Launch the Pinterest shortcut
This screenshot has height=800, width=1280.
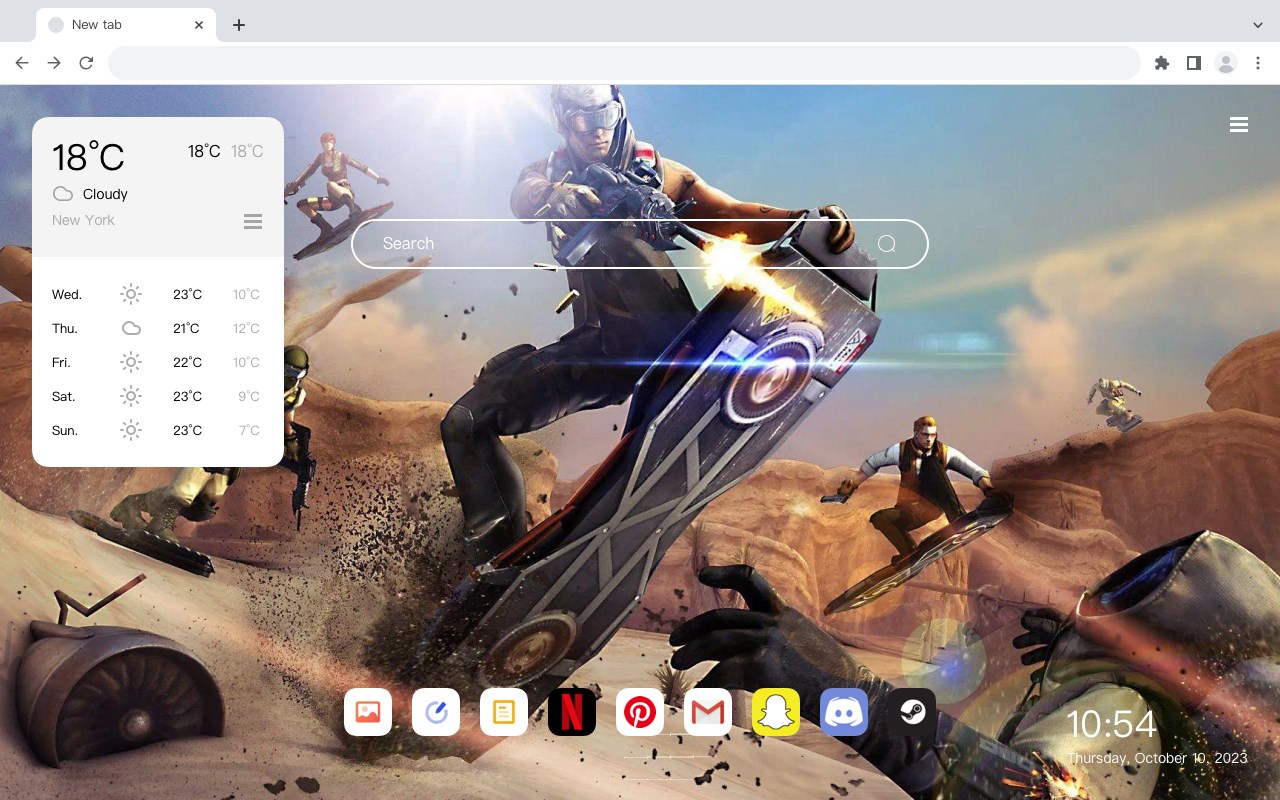coord(640,712)
